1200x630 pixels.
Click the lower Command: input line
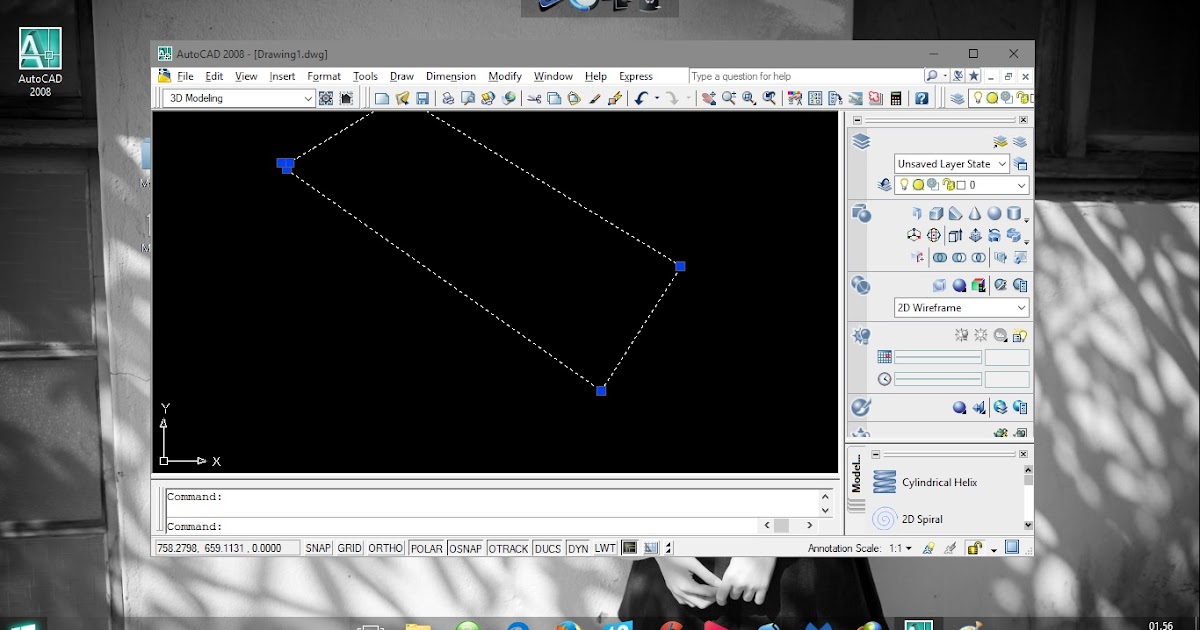[460, 526]
